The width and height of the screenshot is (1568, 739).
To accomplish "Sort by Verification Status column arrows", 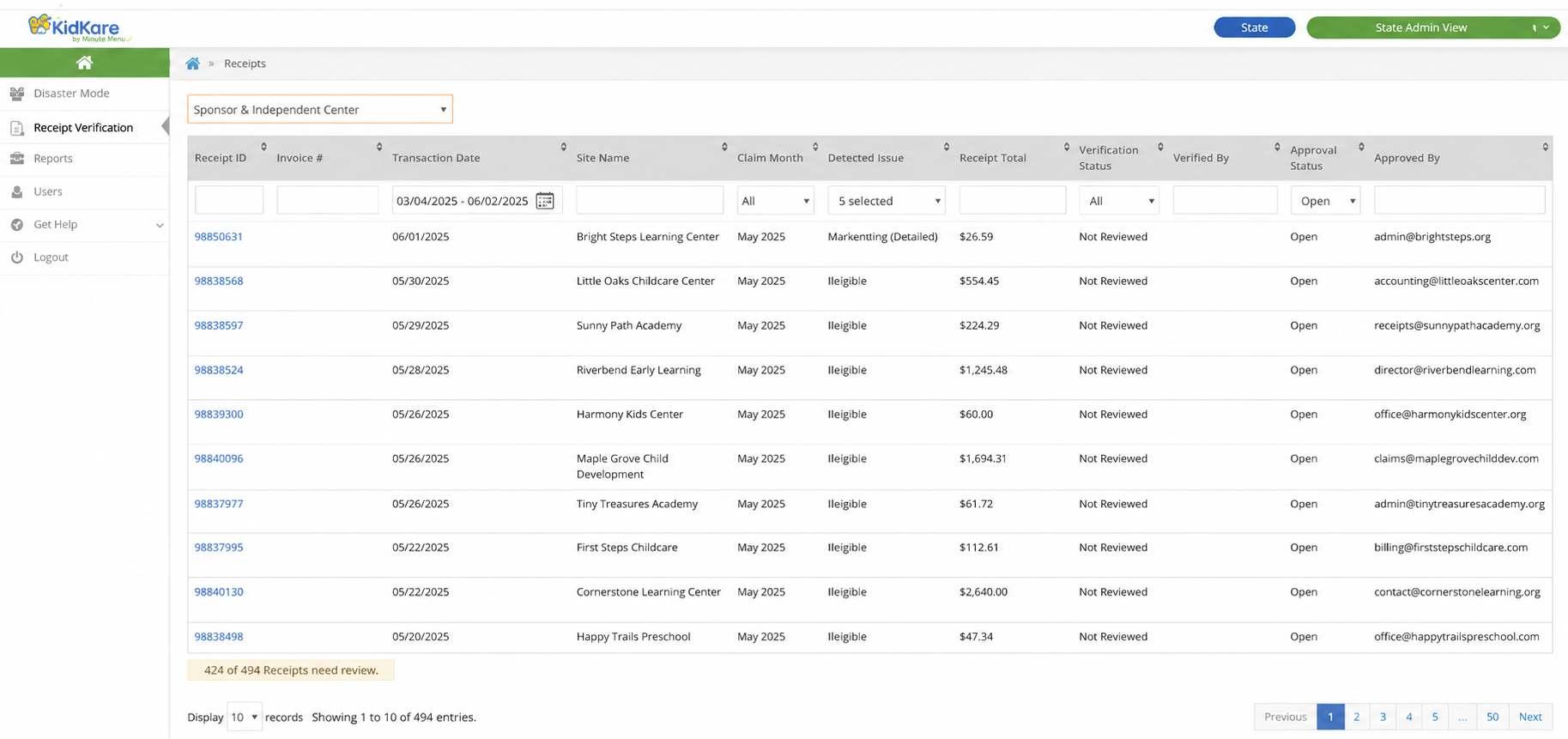I will click(x=1160, y=147).
